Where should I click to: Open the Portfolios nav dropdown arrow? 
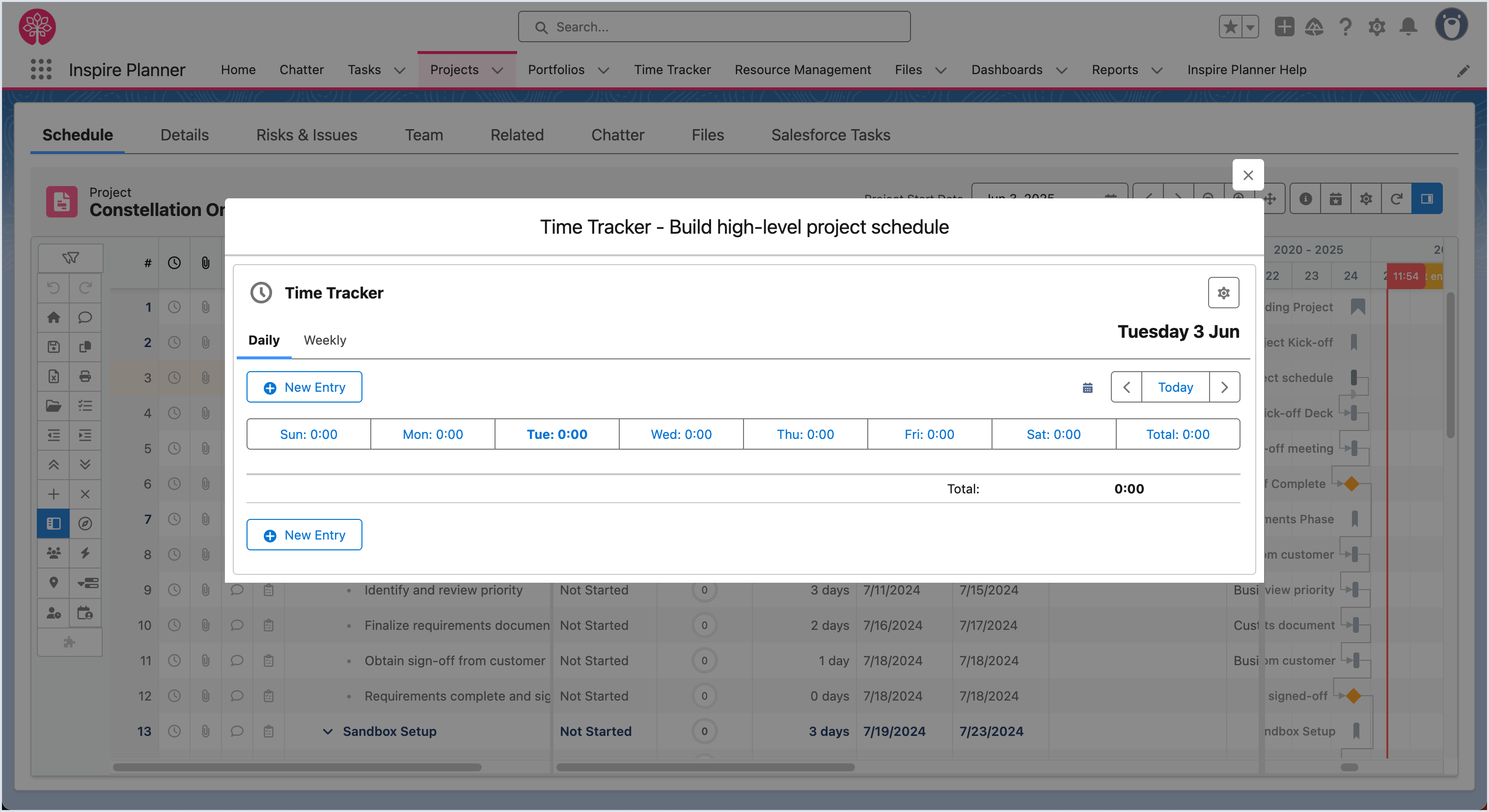(604, 70)
